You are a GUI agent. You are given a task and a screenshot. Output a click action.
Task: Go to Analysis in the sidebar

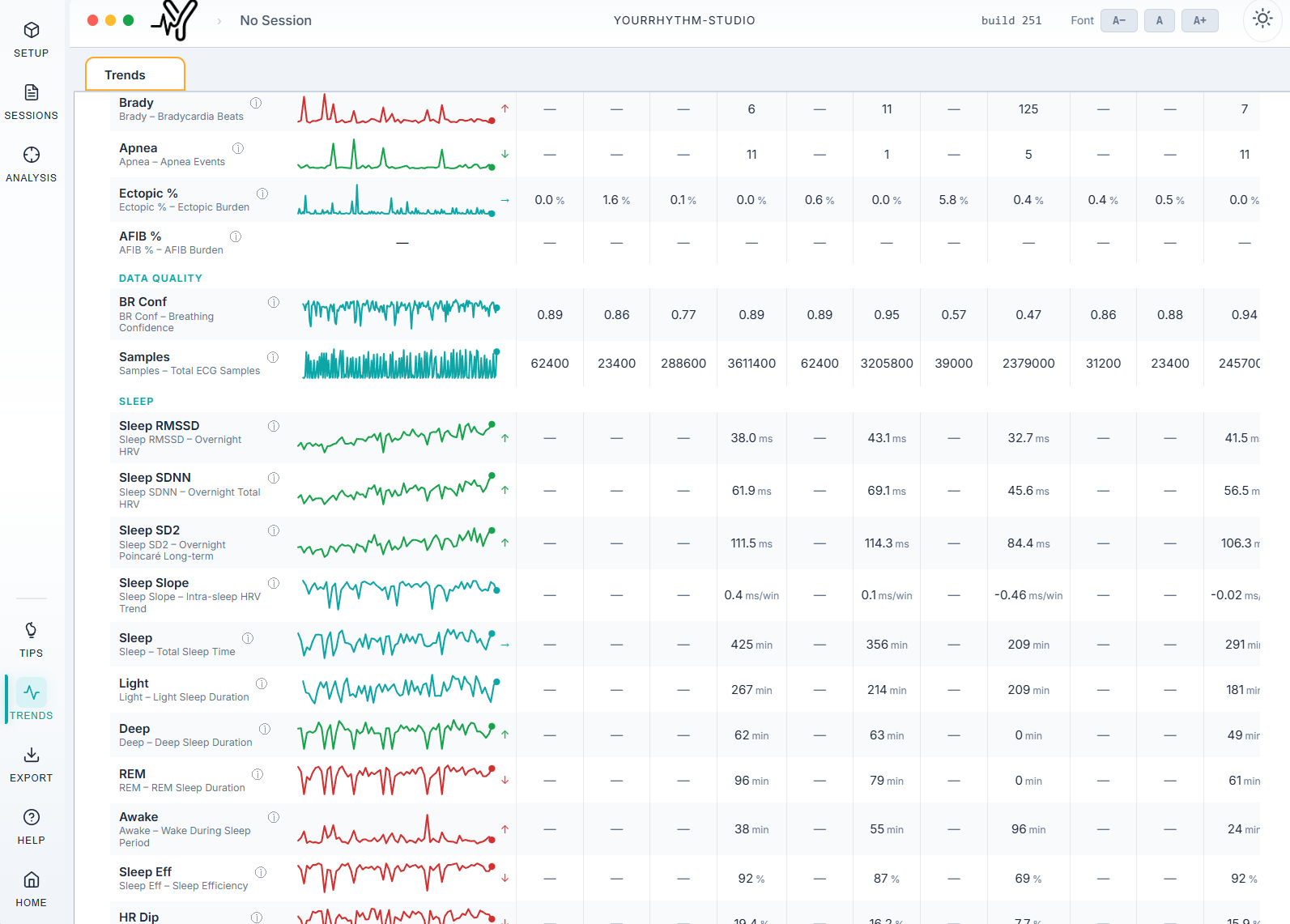[32, 164]
